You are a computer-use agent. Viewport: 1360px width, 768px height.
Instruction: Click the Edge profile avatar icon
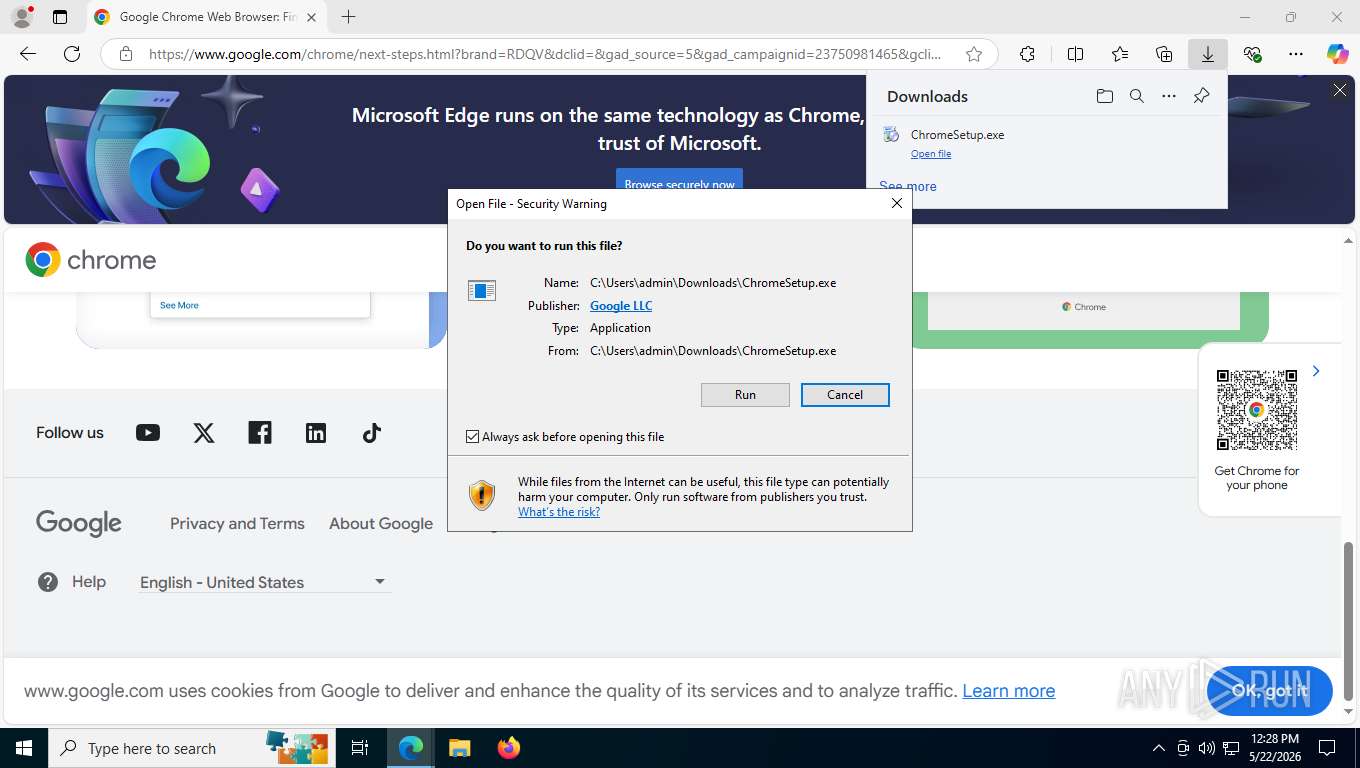click(x=21, y=17)
